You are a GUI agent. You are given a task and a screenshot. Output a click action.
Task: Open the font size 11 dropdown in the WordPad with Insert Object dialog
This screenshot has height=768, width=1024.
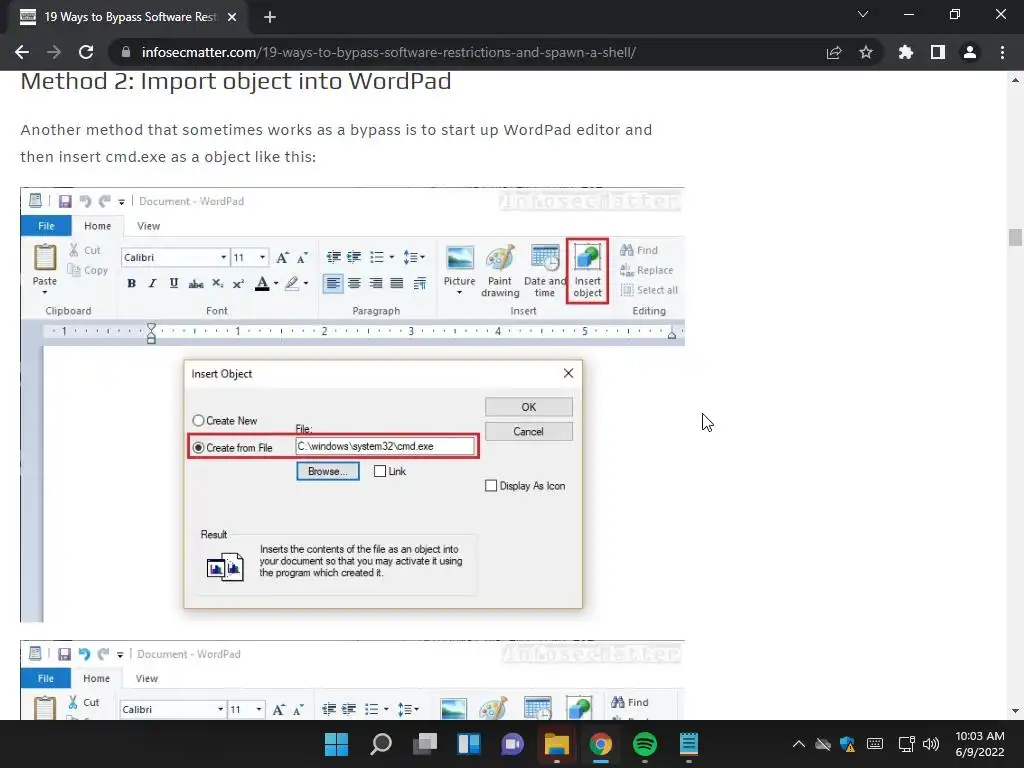pos(263,257)
